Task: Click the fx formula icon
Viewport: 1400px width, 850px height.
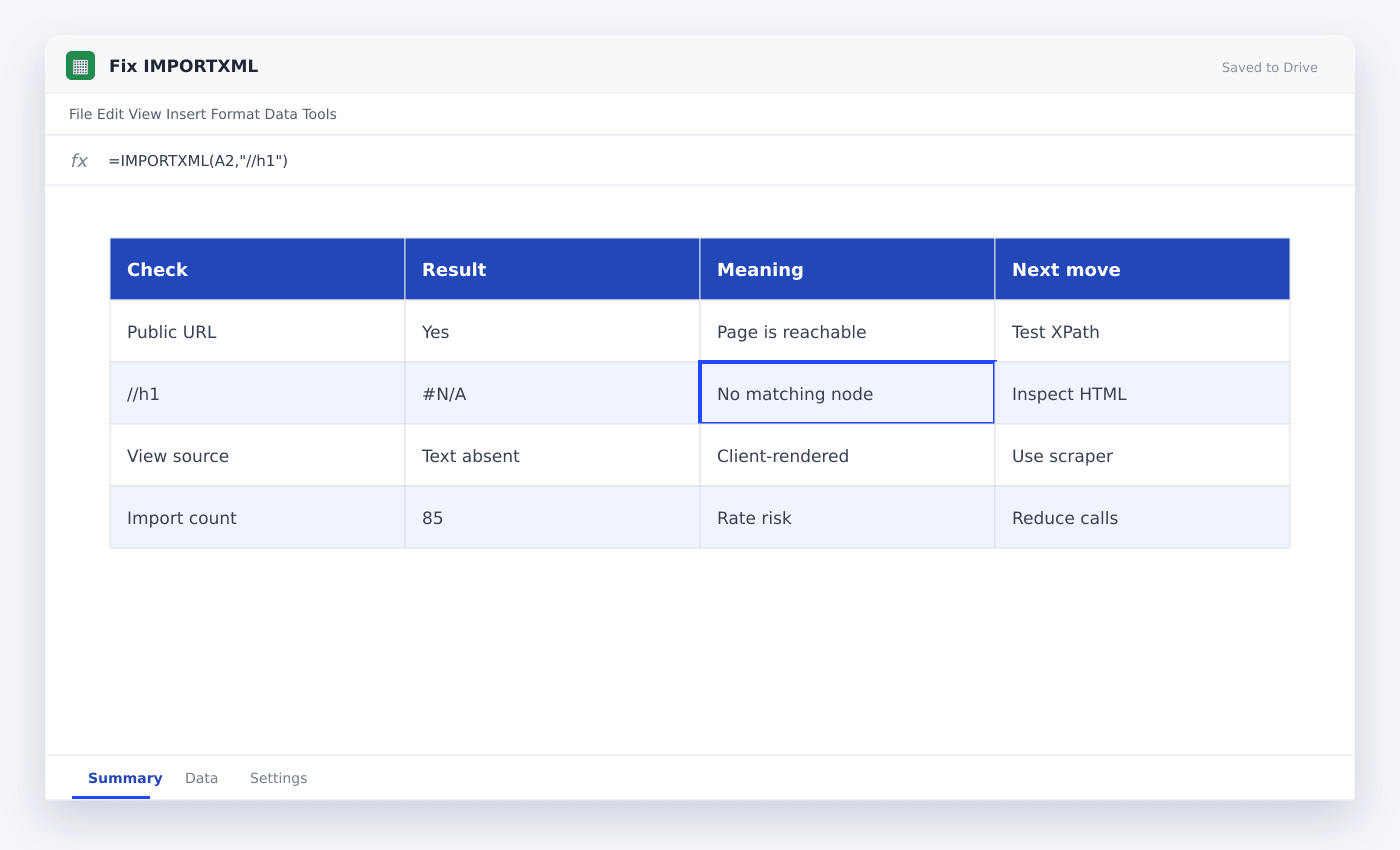Action: [x=79, y=160]
